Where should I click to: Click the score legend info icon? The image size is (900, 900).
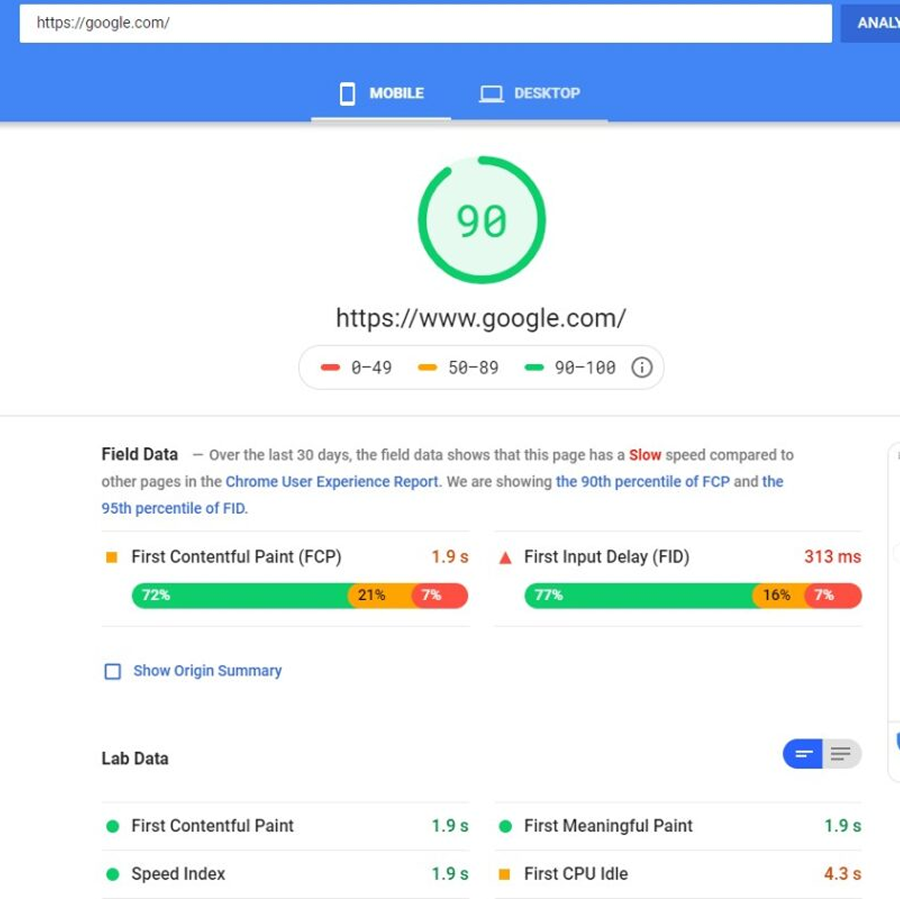click(x=642, y=368)
